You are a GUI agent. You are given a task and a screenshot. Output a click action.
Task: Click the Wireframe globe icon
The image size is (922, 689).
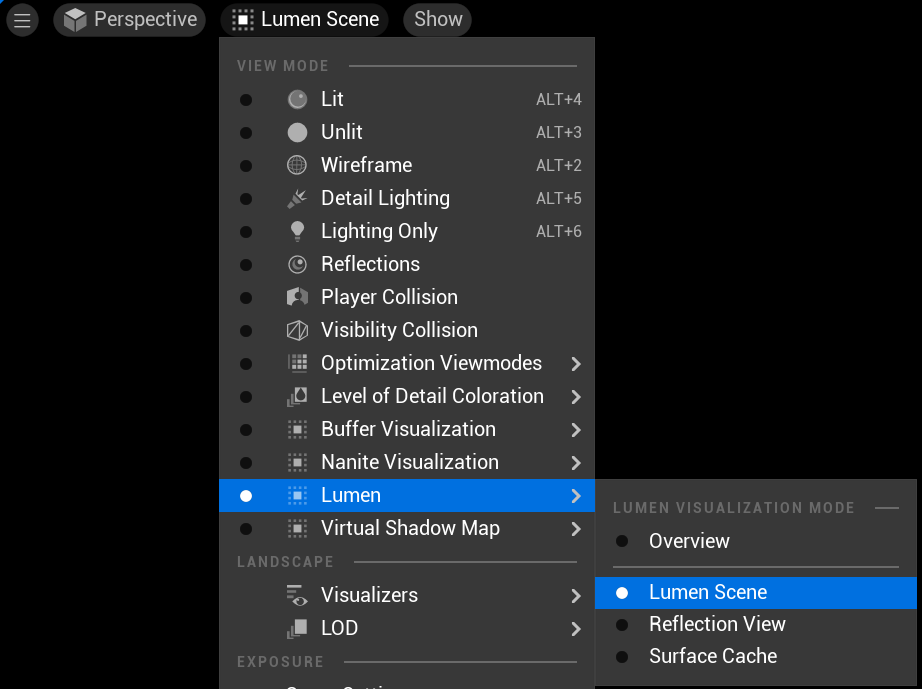coord(297,165)
